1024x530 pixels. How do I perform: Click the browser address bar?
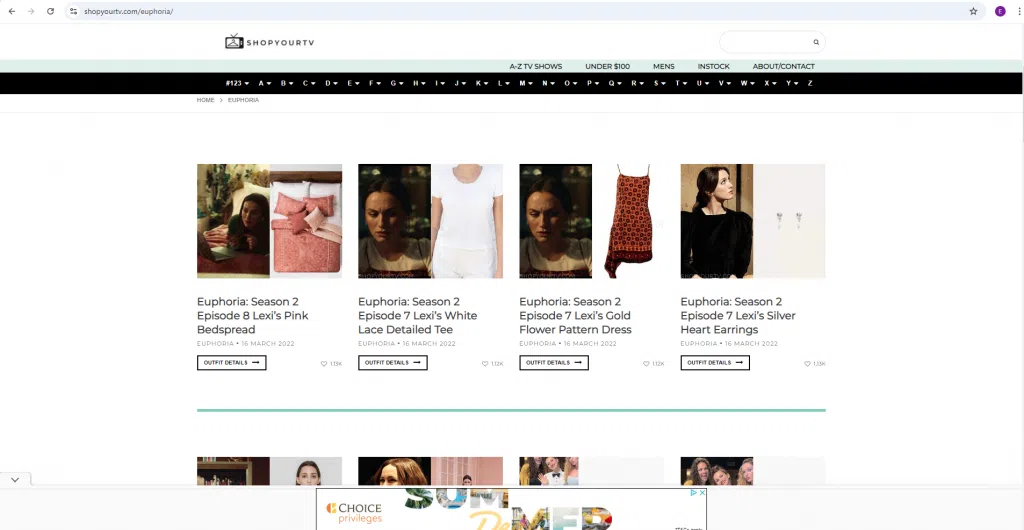pyautogui.click(x=522, y=11)
